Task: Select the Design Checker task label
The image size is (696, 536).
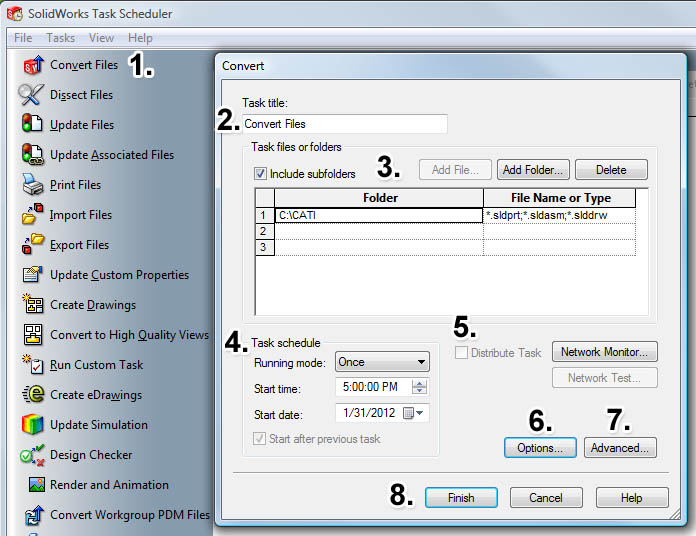Action: pyautogui.click(x=91, y=455)
